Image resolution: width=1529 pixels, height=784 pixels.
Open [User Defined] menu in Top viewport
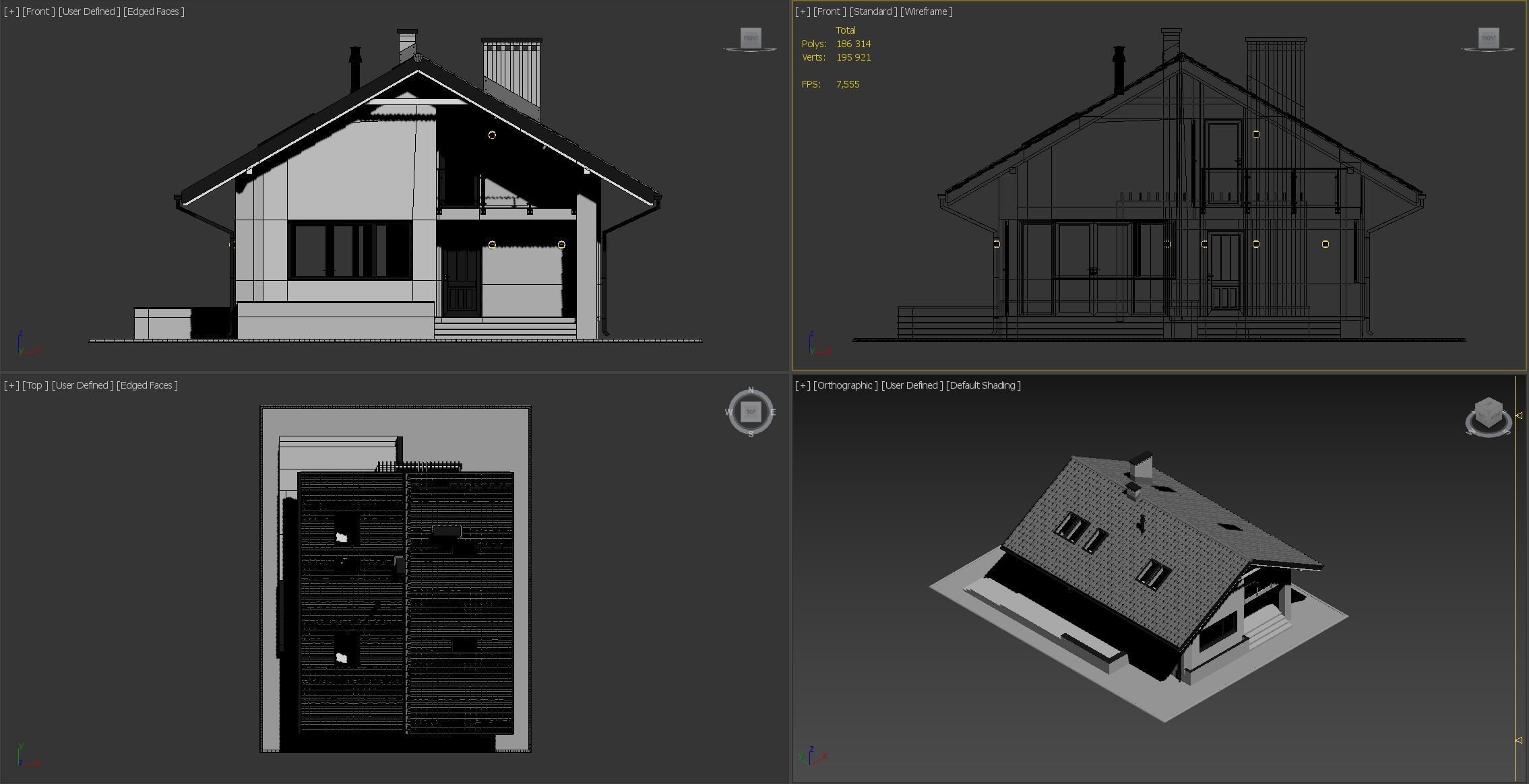pos(83,385)
